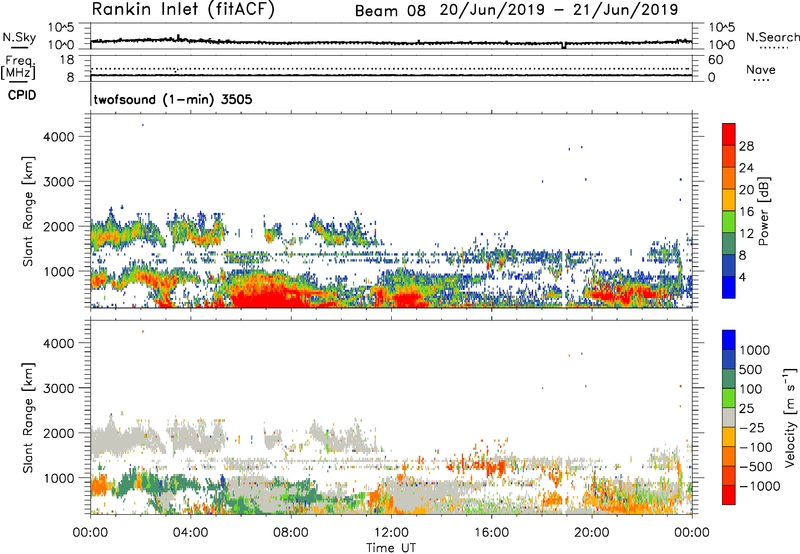
Task: Click the '24' value on Power colorbar
Action: pyautogui.click(x=746, y=168)
